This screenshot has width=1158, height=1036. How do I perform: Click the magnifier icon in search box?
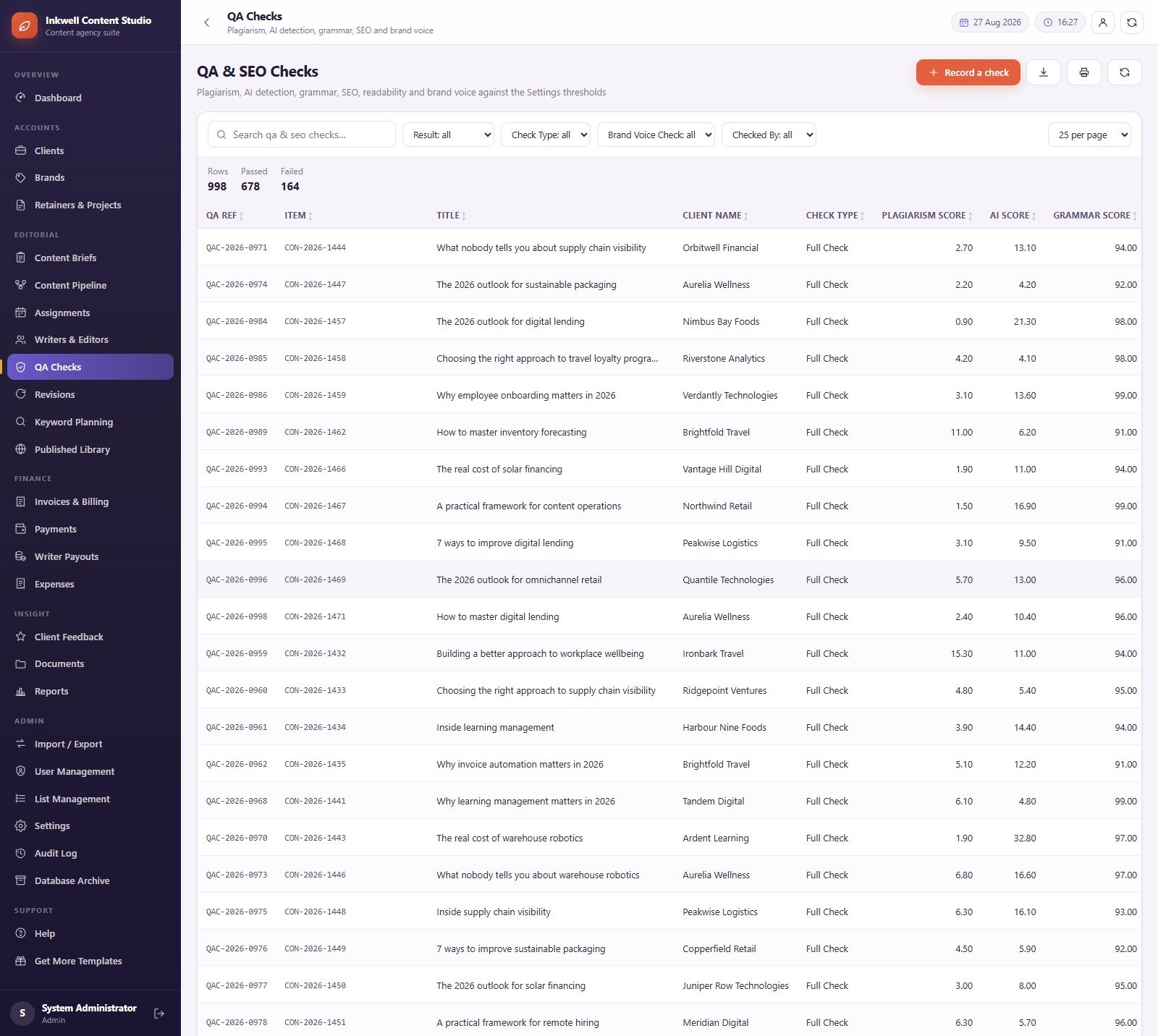[x=221, y=135]
